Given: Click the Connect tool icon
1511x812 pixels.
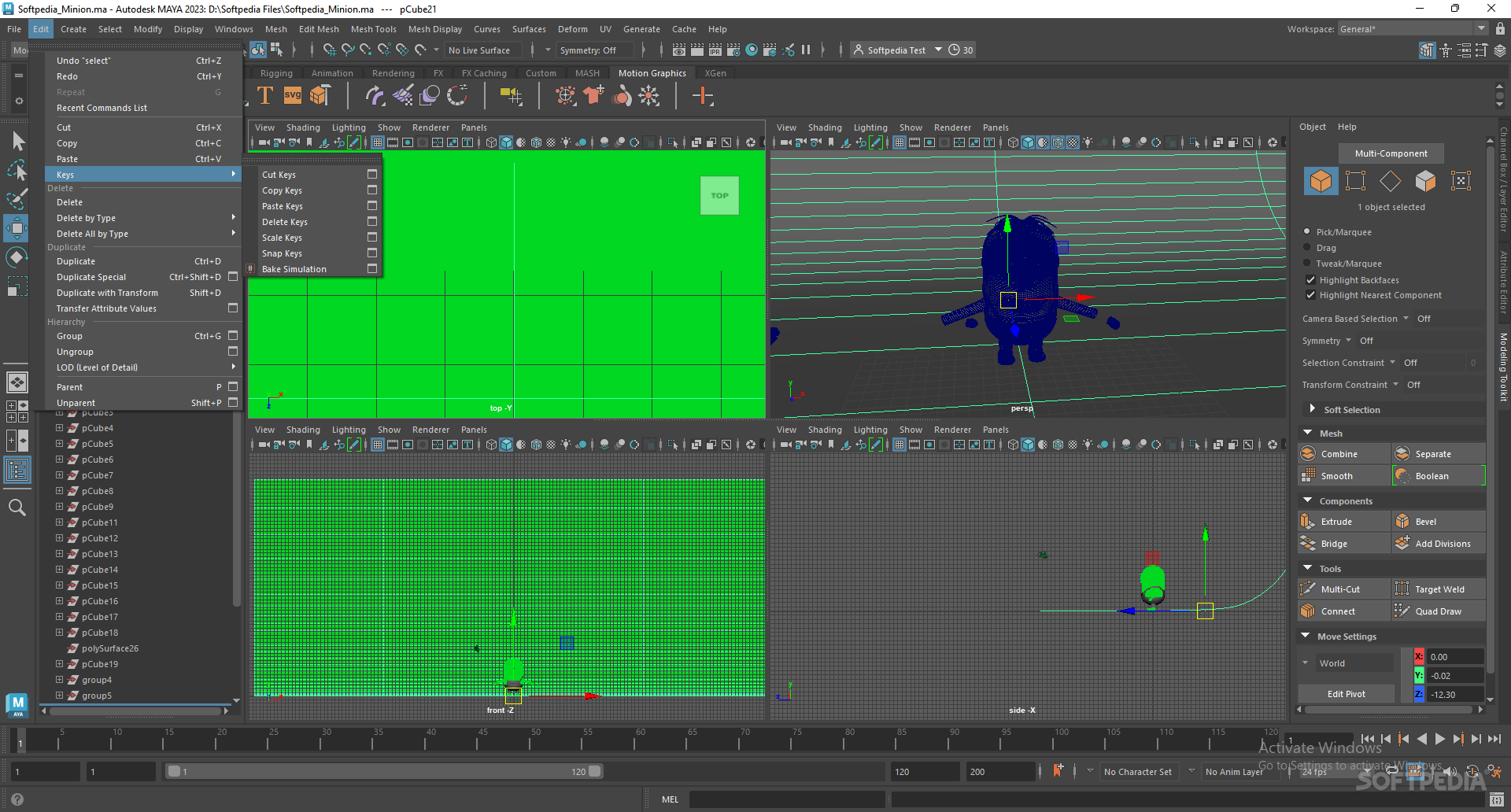Looking at the screenshot, I should point(1309,611).
